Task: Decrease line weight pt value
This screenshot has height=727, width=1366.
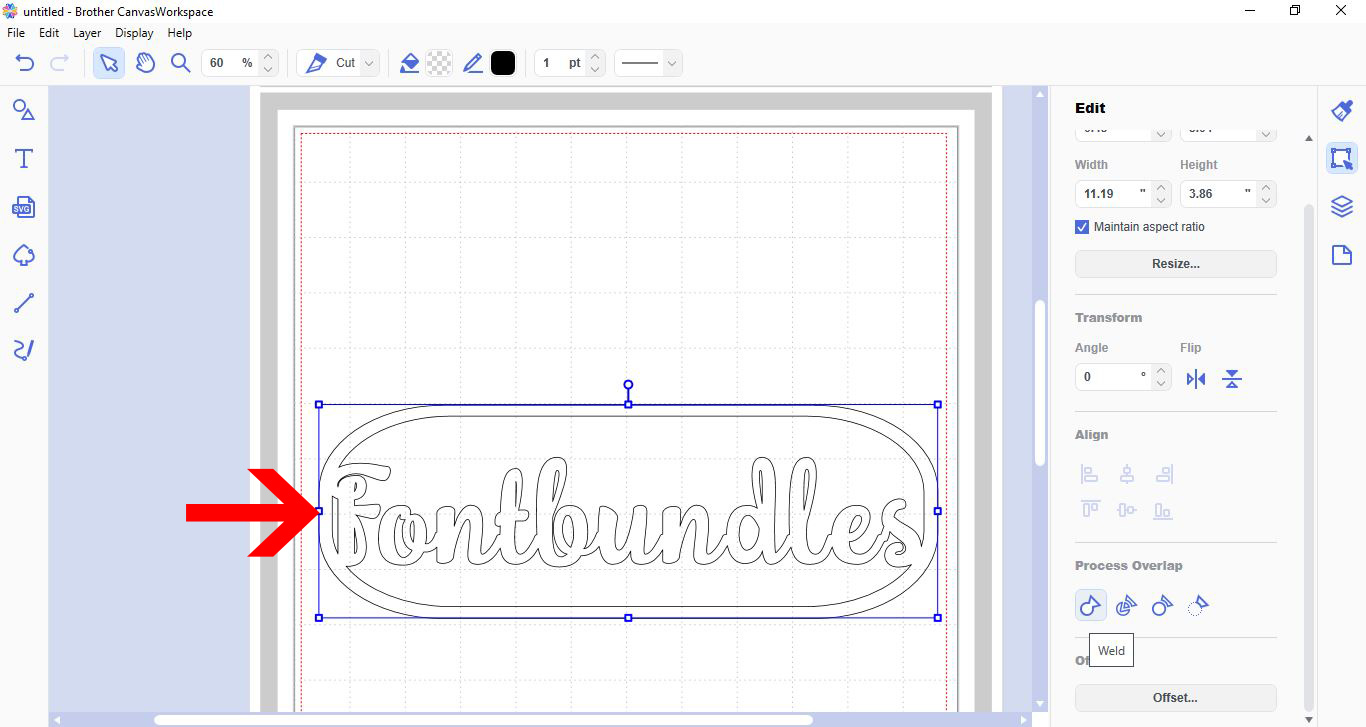Action: 595,70
